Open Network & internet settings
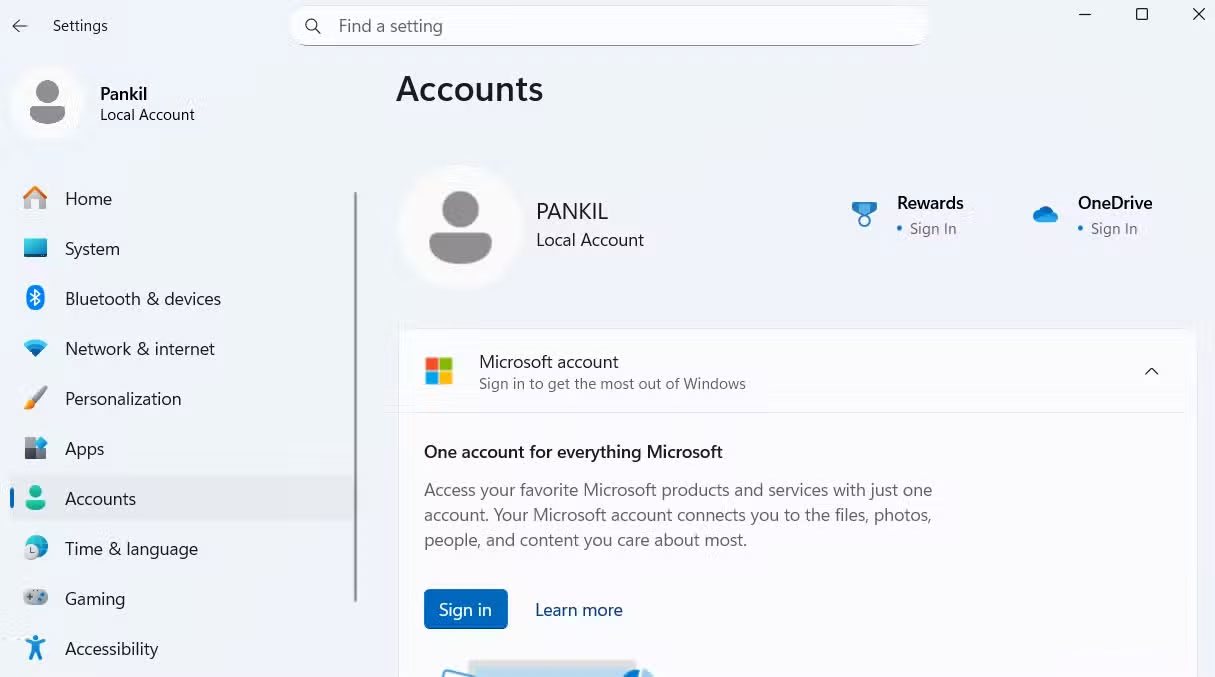This screenshot has height=677, width=1215. pos(140,348)
